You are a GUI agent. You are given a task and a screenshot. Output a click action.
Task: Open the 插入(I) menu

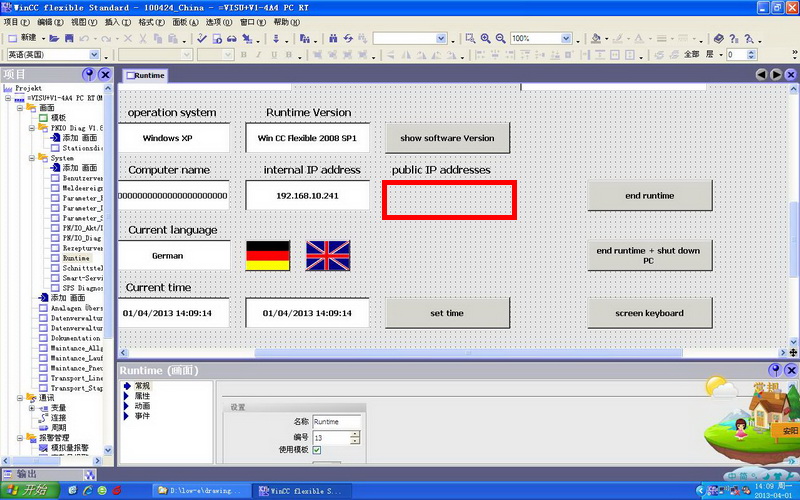click(118, 22)
